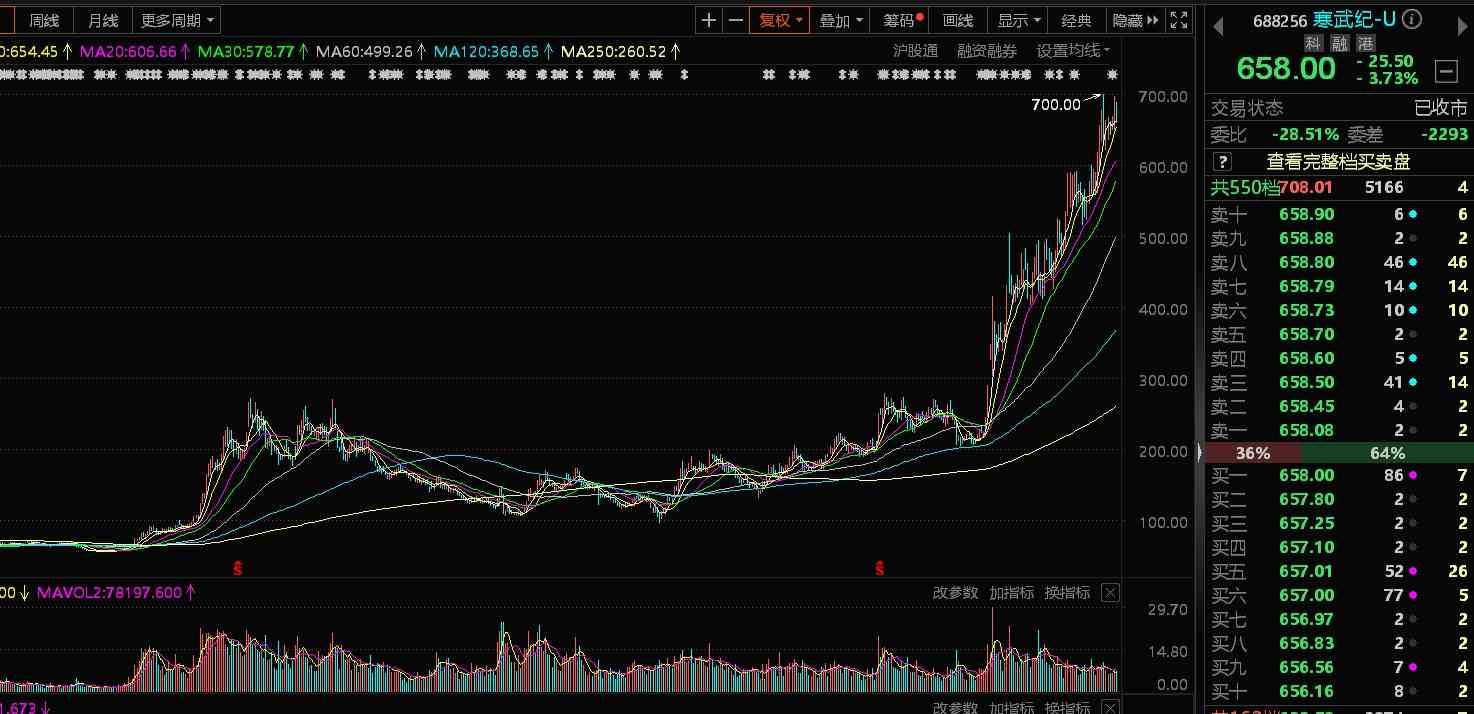Enter fullscreen chart view
The width and height of the screenshot is (1474, 714).
coord(1180,20)
